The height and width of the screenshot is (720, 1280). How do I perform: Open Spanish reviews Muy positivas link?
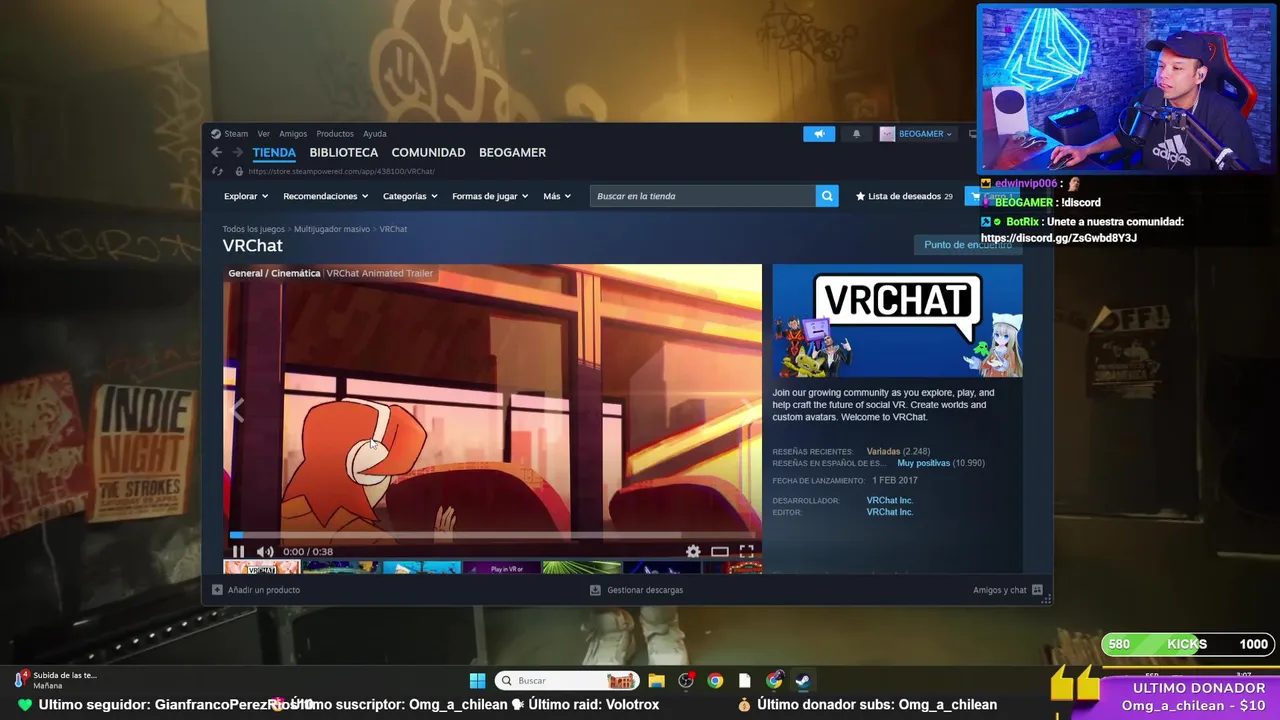[923, 464]
